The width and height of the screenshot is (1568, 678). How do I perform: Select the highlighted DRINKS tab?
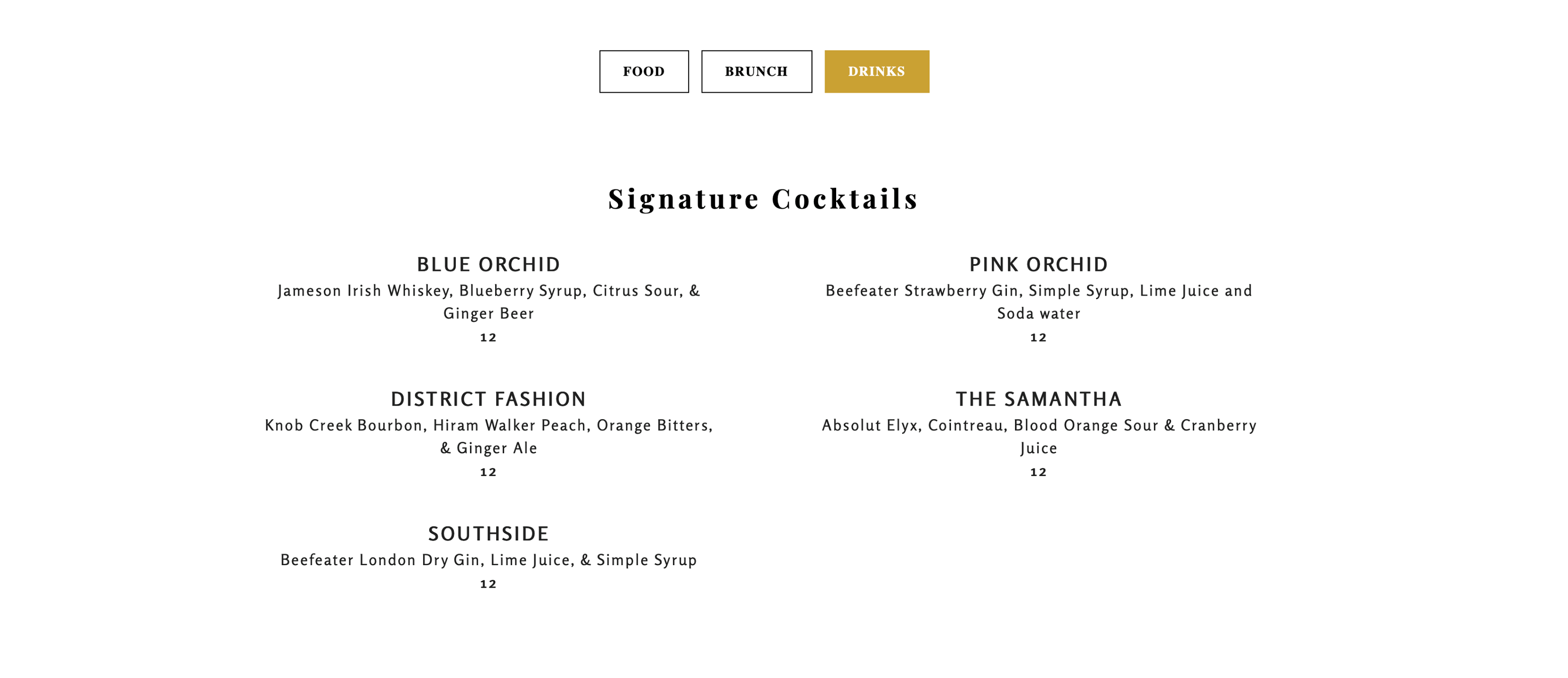[876, 72]
